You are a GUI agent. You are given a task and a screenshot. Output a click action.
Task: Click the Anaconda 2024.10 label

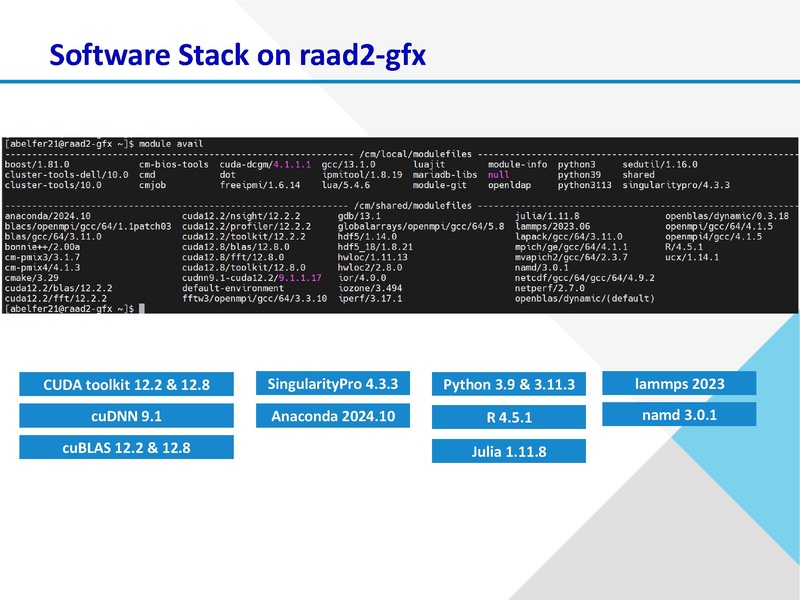pyautogui.click(x=332, y=413)
